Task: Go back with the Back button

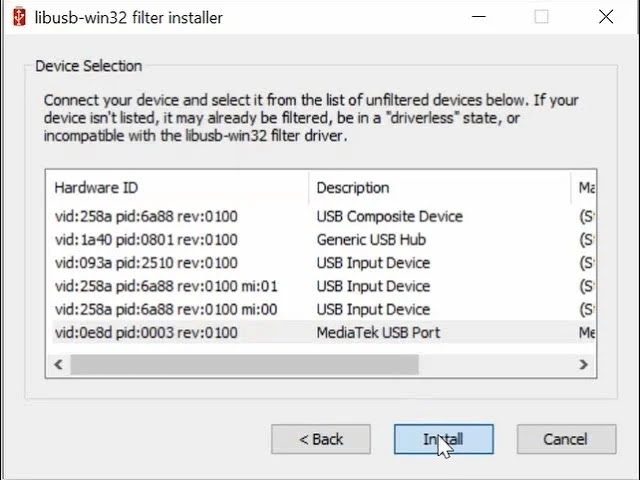Action: pyautogui.click(x=321, y=439)
